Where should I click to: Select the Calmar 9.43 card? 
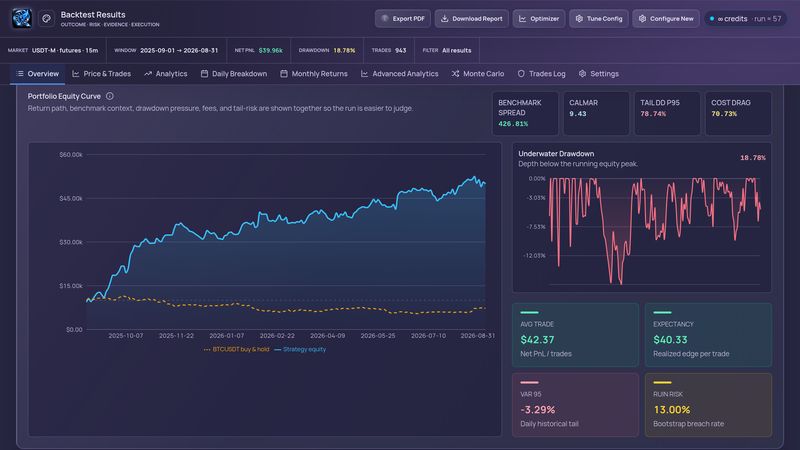point(595,113)
